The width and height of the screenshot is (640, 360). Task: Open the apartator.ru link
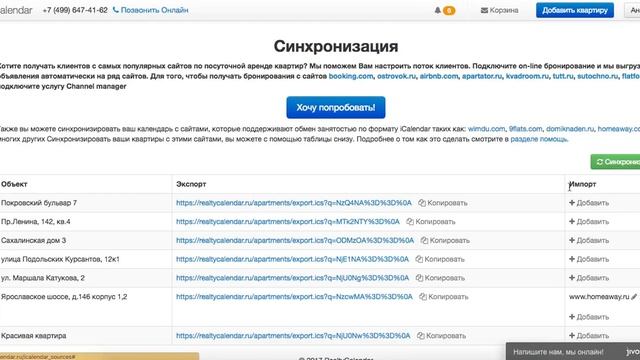482,76
